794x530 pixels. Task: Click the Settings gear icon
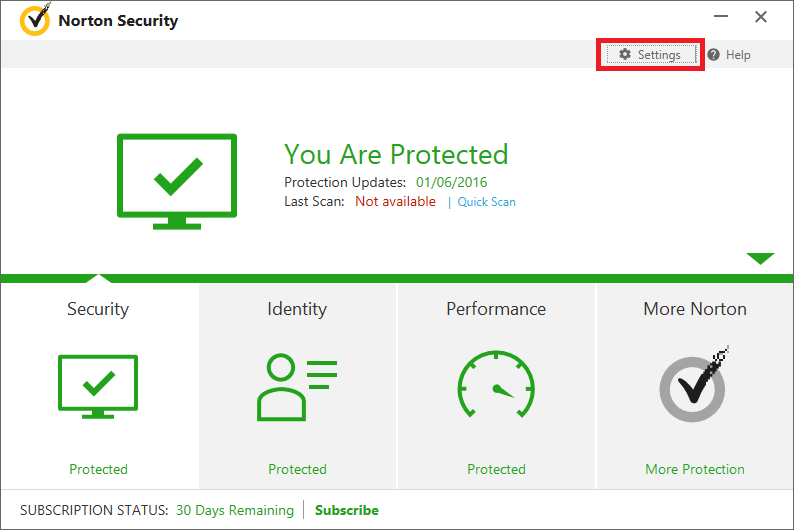(625, 55)
